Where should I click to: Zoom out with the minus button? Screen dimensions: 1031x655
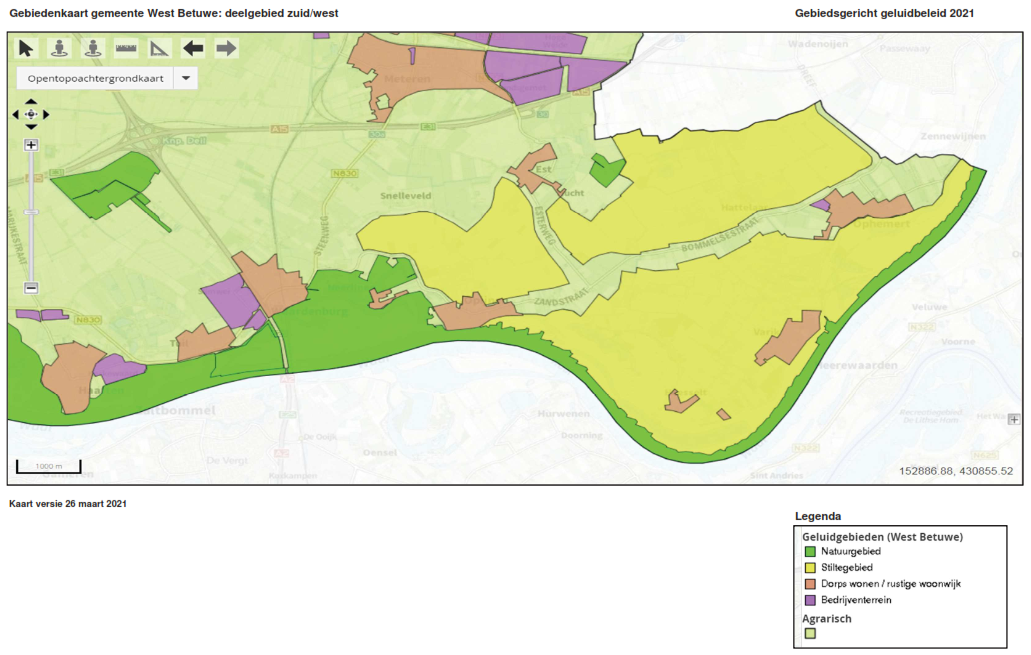tap(31, 288)
